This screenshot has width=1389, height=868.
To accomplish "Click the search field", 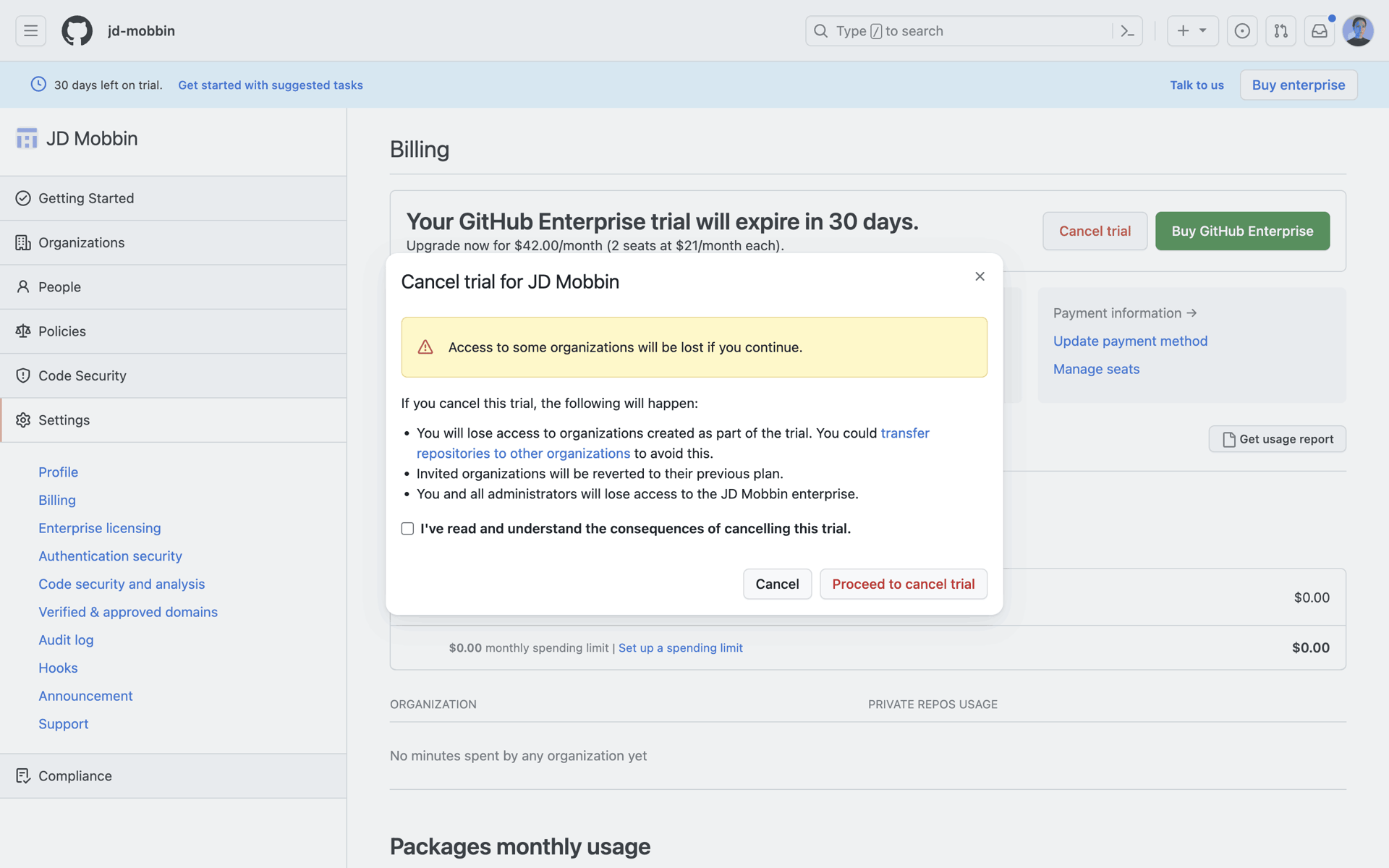I will pos(974,31).
